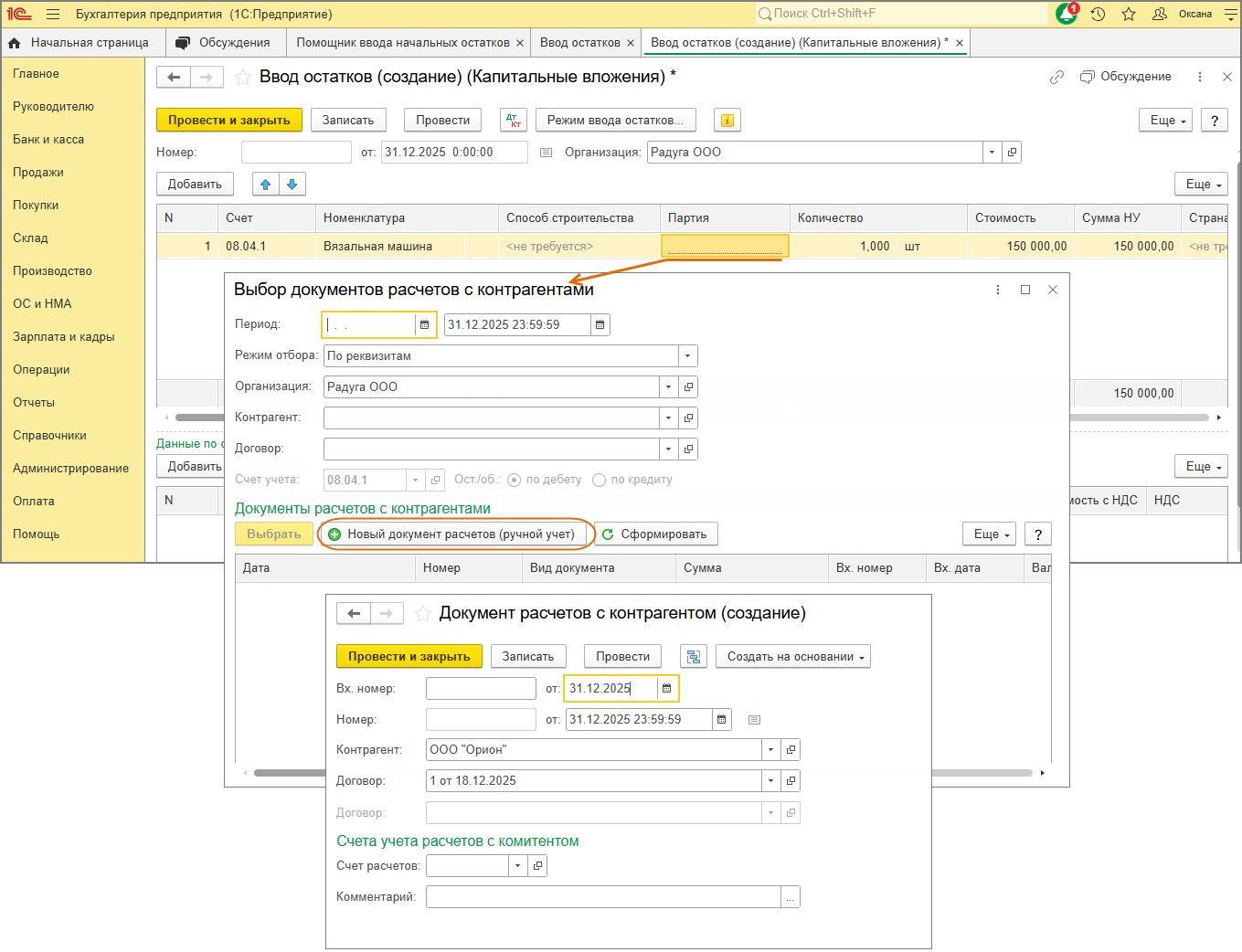The width and height of the screenshot is (1242, 952).
Task: Expand Счет расчетов dropdown
Action: [x=518, y=865]
